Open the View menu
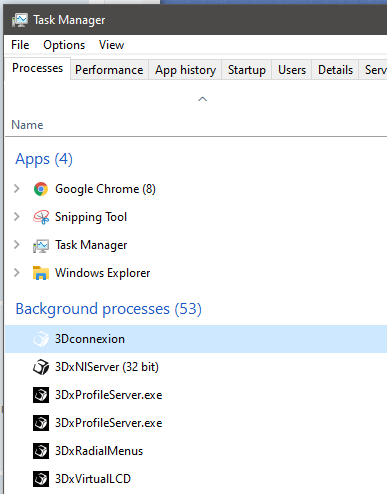Image resolution: width=387 pixels, height=494 pixels. [111, 45]
